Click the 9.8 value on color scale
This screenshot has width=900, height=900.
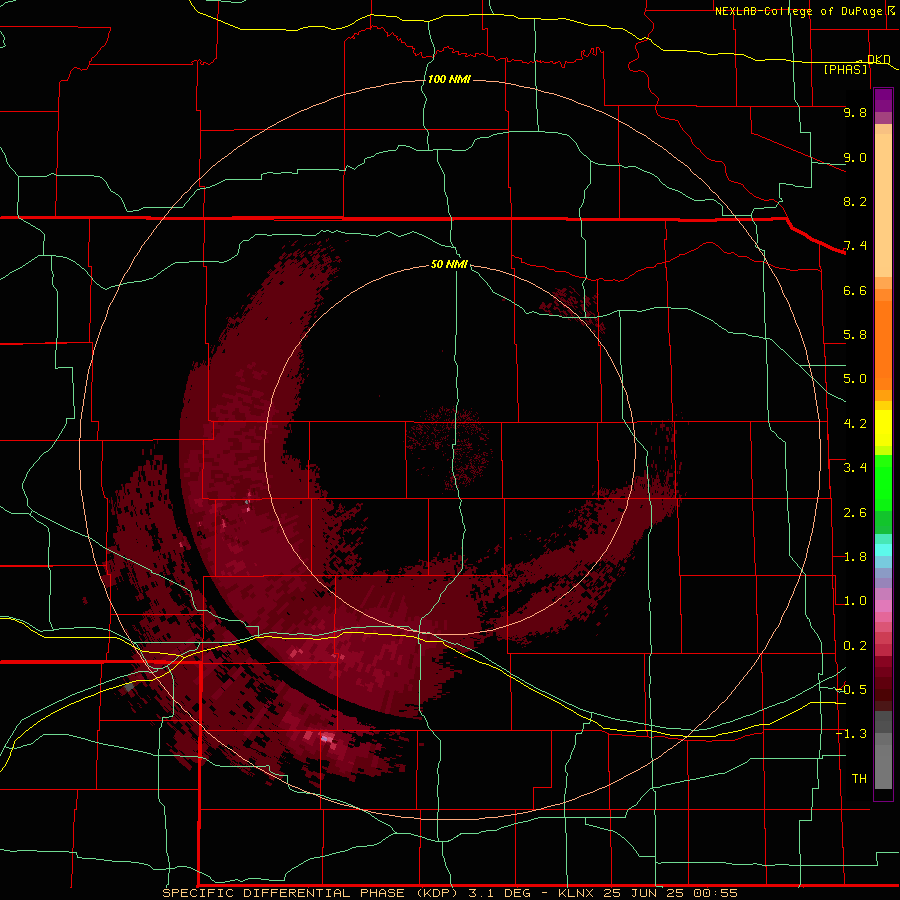tap(855, 112)
